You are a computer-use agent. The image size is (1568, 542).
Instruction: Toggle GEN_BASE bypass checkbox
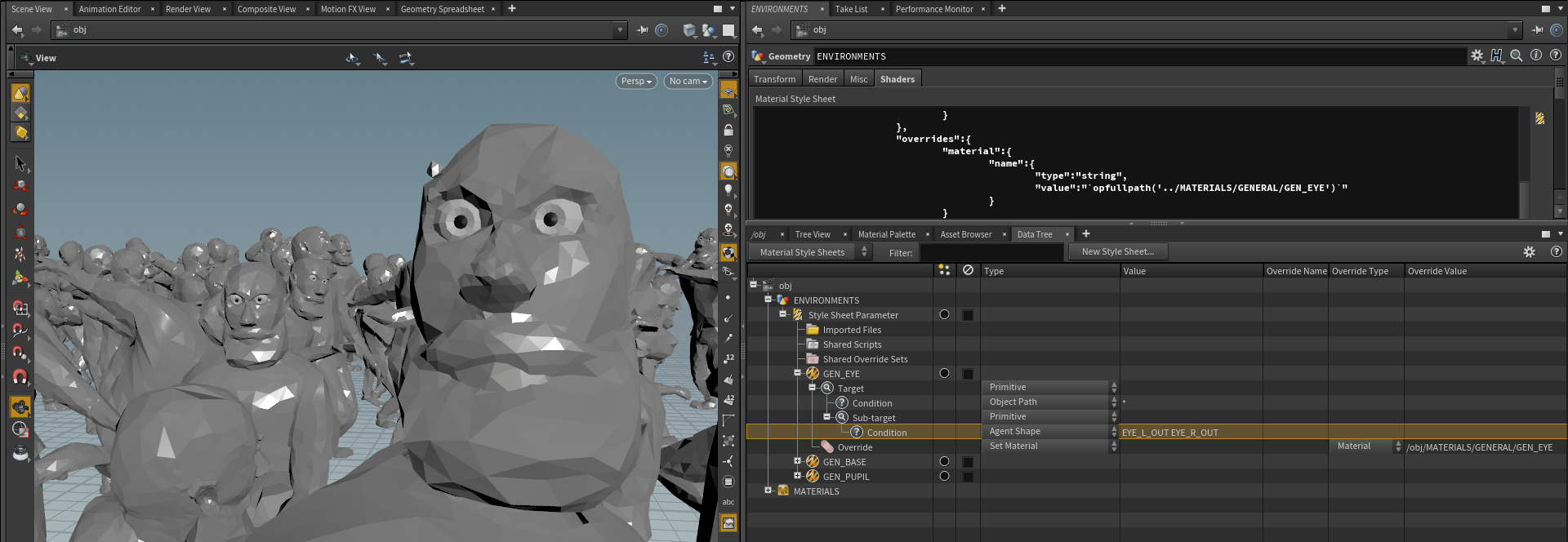coord(968,462)
